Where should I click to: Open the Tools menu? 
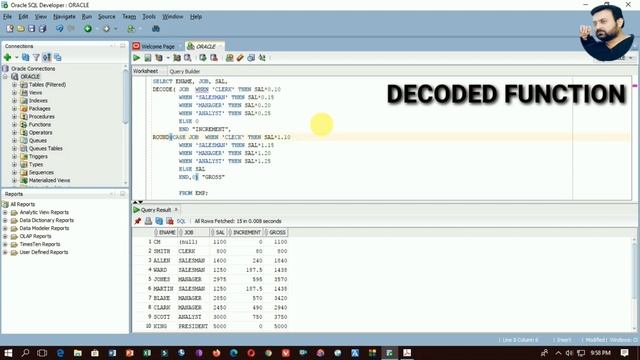tap(149, 17)
